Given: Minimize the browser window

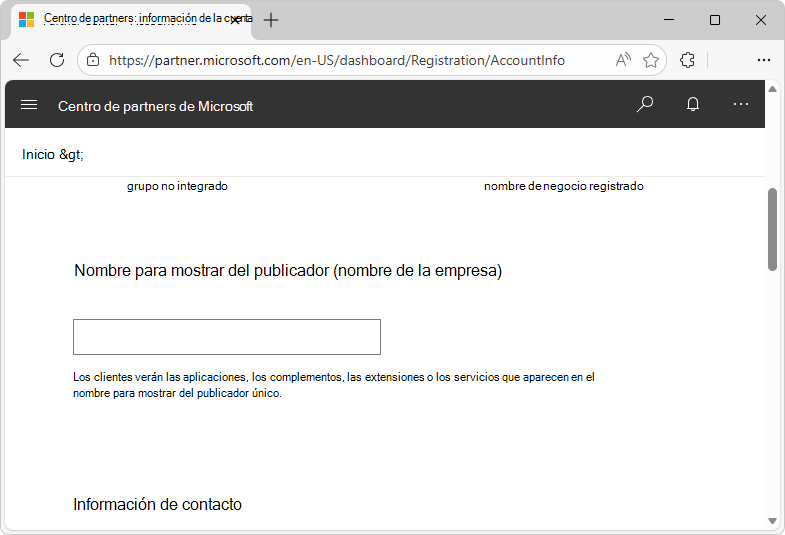Looking at the screenshot, I should [x=669, y=20].
